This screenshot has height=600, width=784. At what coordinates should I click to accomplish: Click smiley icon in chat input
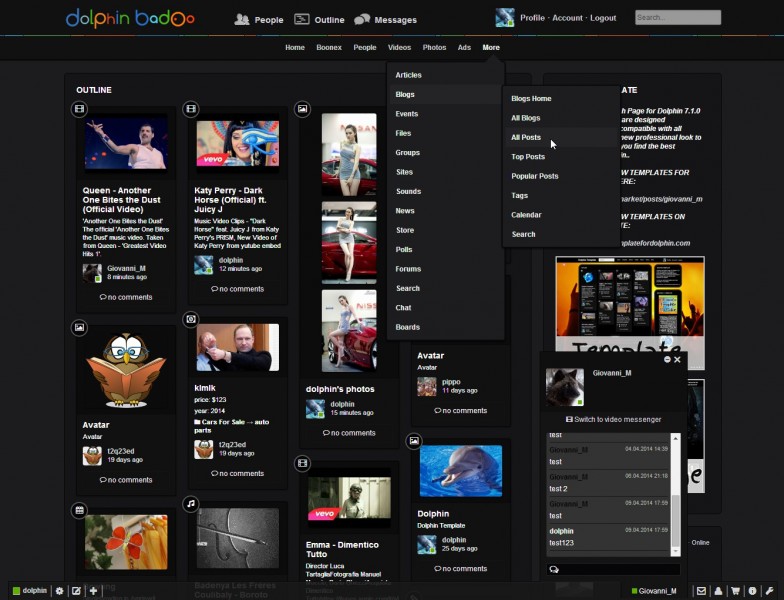pyautogui.click(x=554, y=570)
